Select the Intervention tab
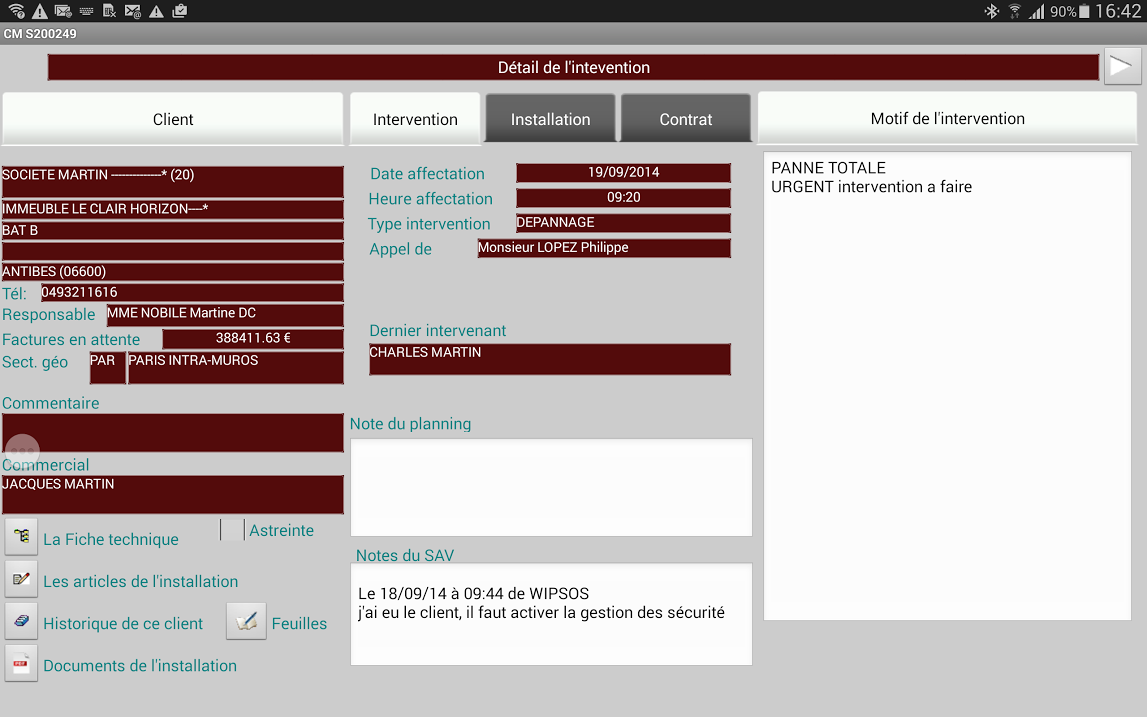The image size is (1147, 717). click(x=415, y=119)
